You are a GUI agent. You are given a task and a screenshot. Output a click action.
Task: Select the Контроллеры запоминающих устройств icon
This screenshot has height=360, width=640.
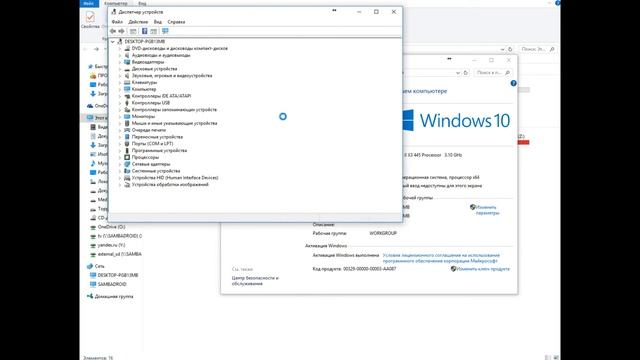[127, 109]
